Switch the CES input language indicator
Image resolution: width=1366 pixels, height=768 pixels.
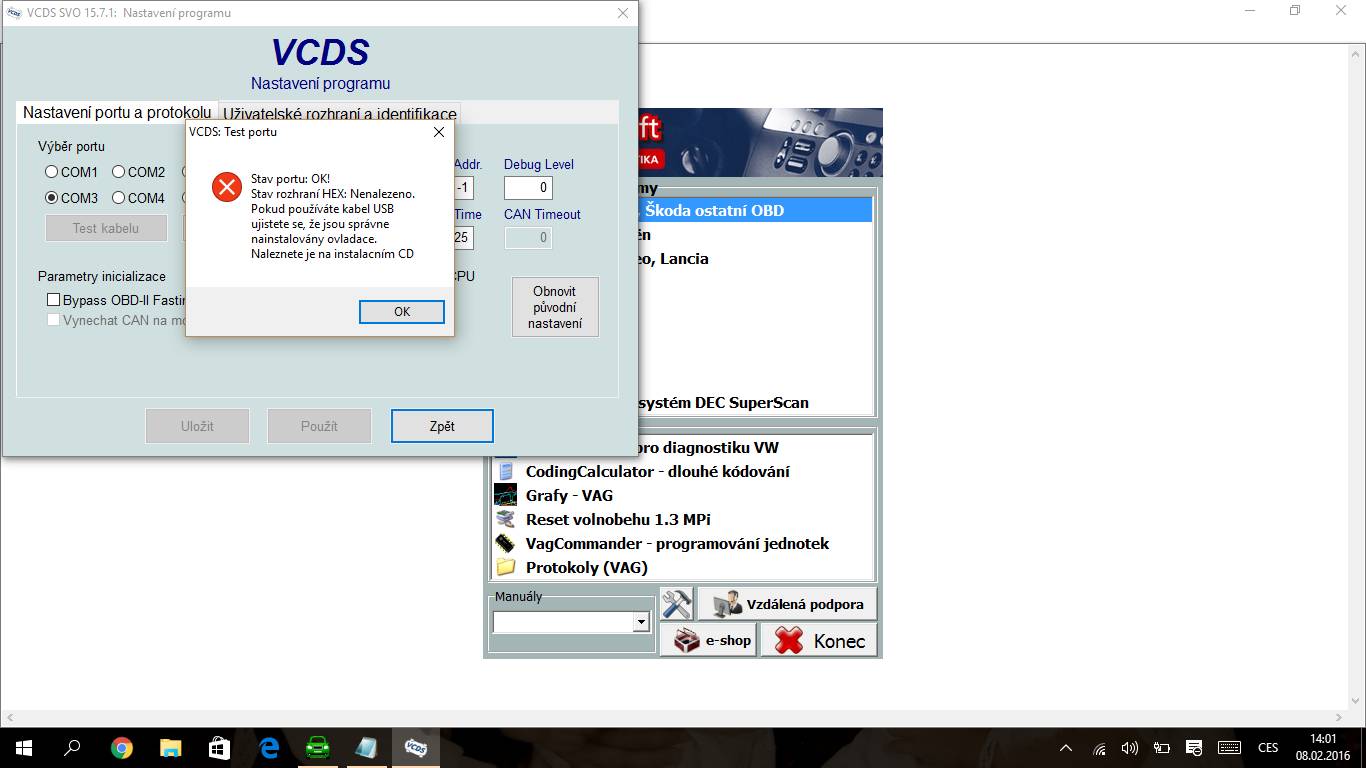click(x=1268, y=748)
